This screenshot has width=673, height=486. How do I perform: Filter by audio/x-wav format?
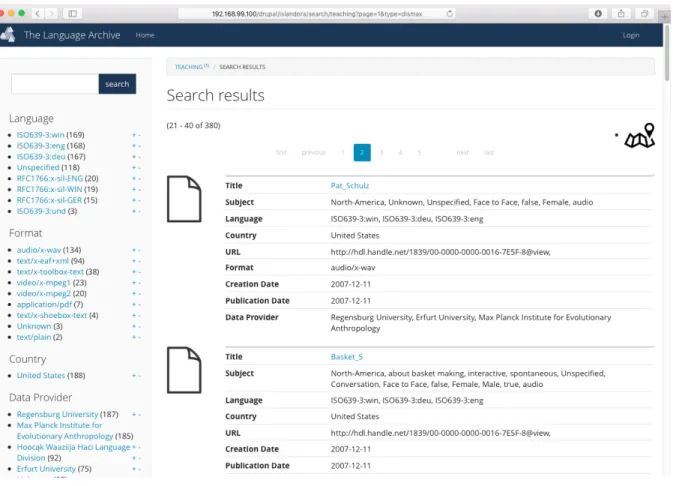coord(39,250)
